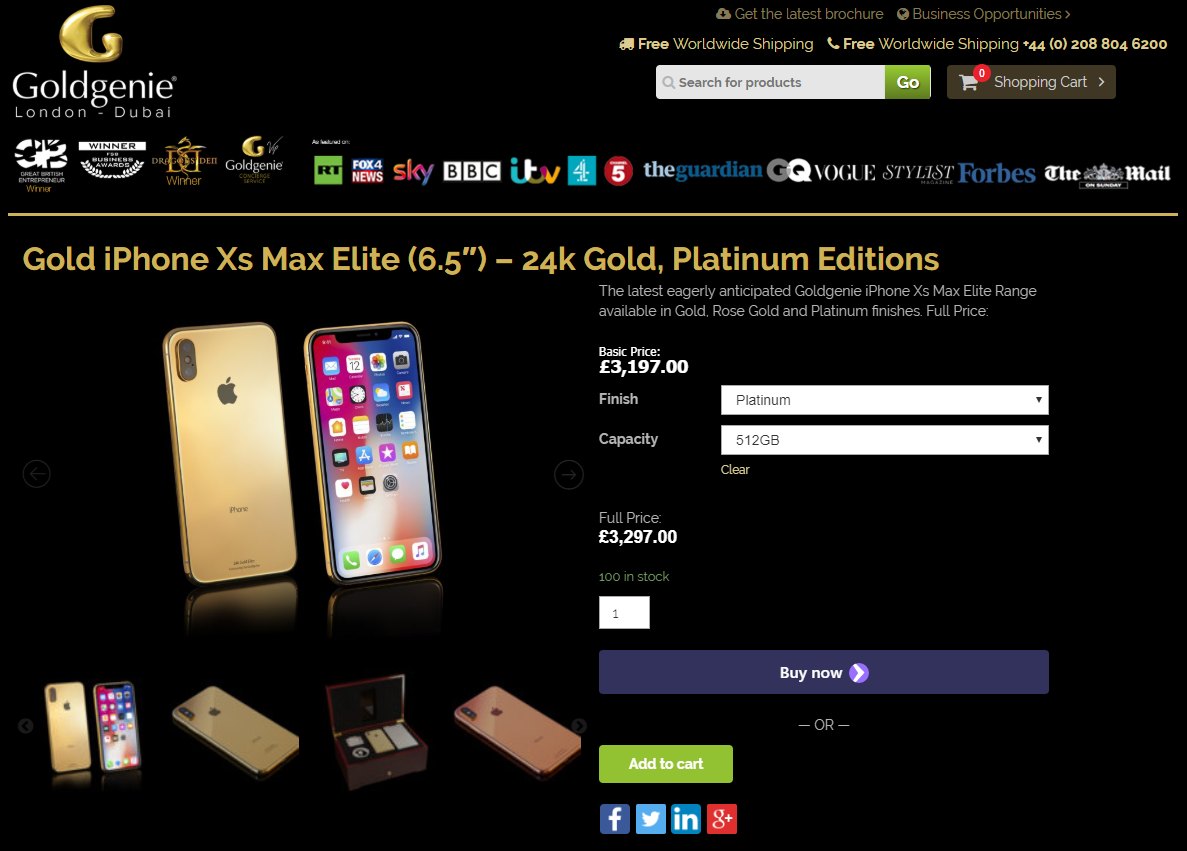The width and height of the screenshot is (1187, 851).
Task: Click the Goldgenie logo
Action: (94, 62)
